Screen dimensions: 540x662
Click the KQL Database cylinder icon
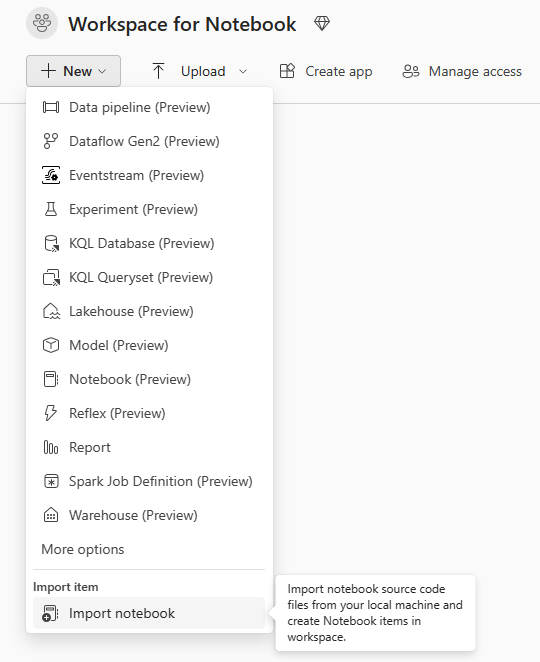(x=51, y=243)
